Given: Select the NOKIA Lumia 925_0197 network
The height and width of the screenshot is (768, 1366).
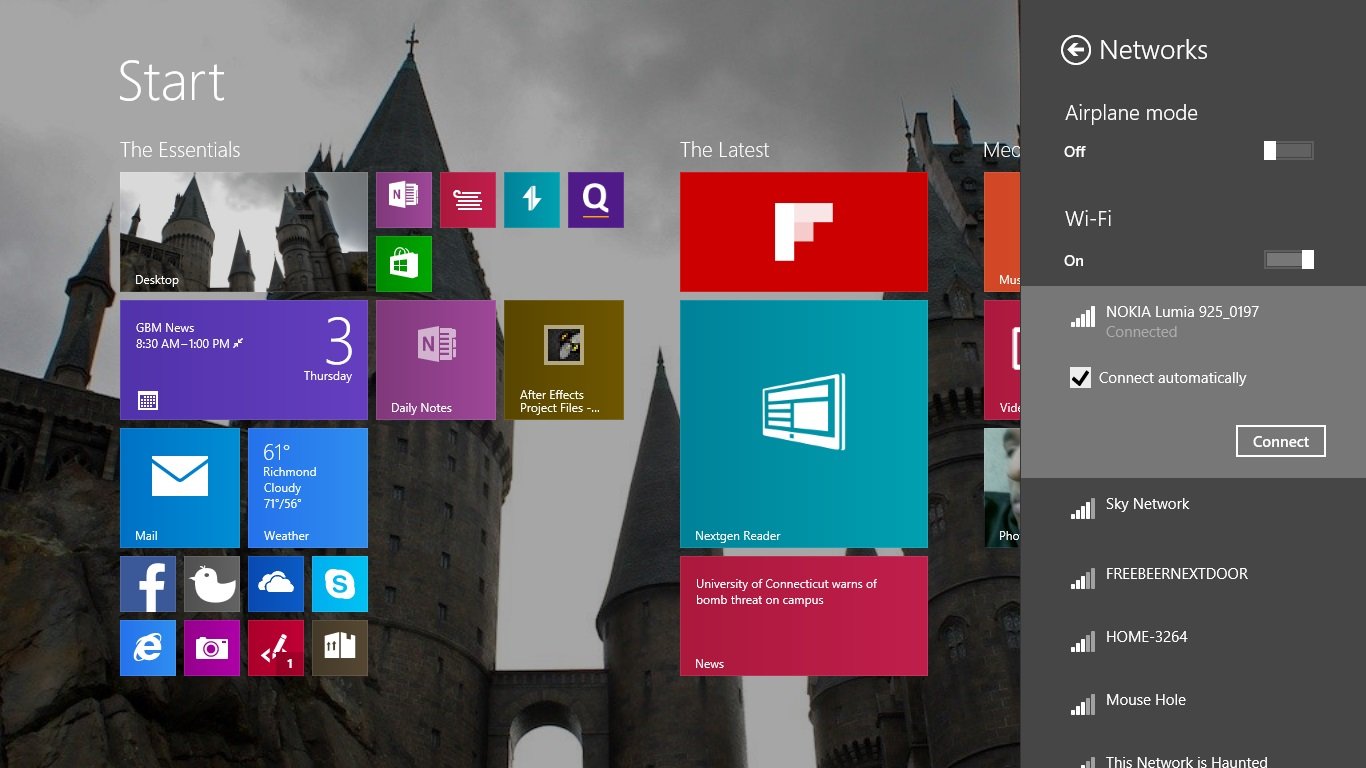Looking at the screenshot, I should [x=1193, y=321].
